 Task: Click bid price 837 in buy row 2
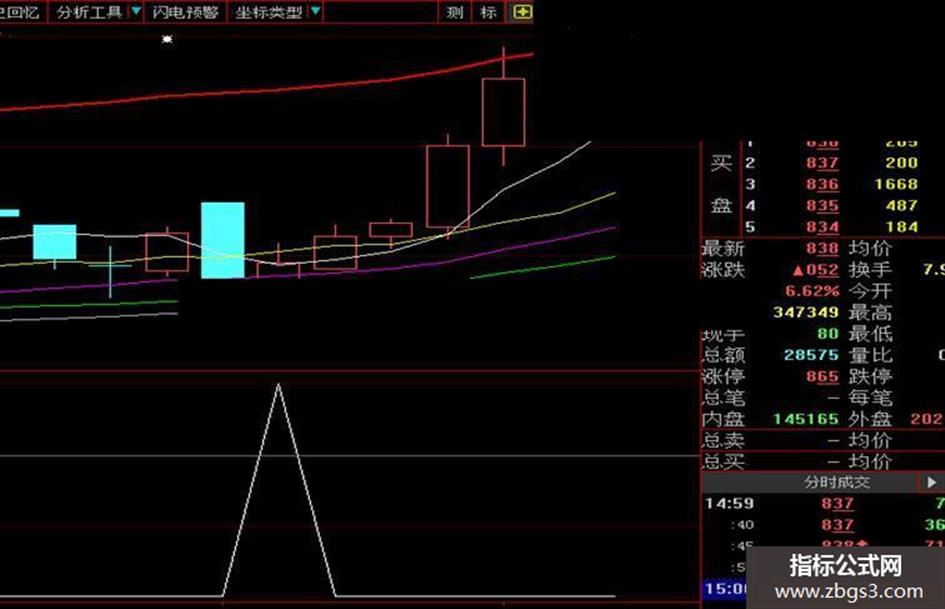(822, 163)
